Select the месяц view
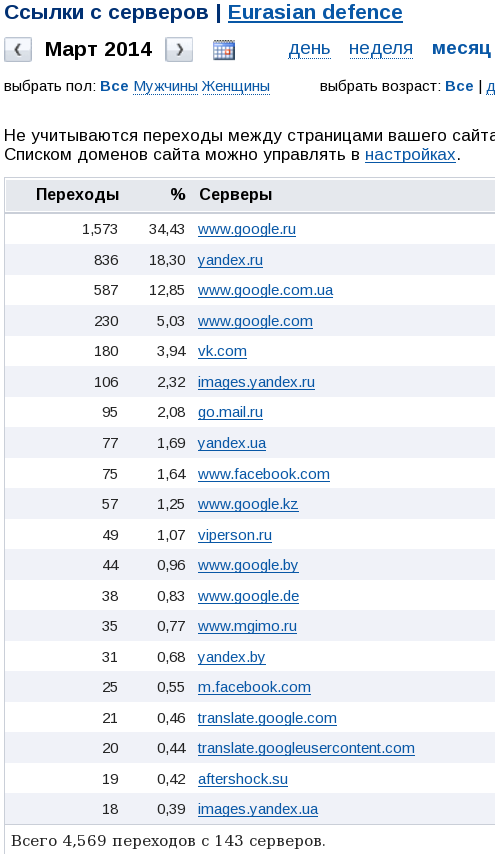Image resolution: width=495 pixels, height=854 pixels. (461, 48)
